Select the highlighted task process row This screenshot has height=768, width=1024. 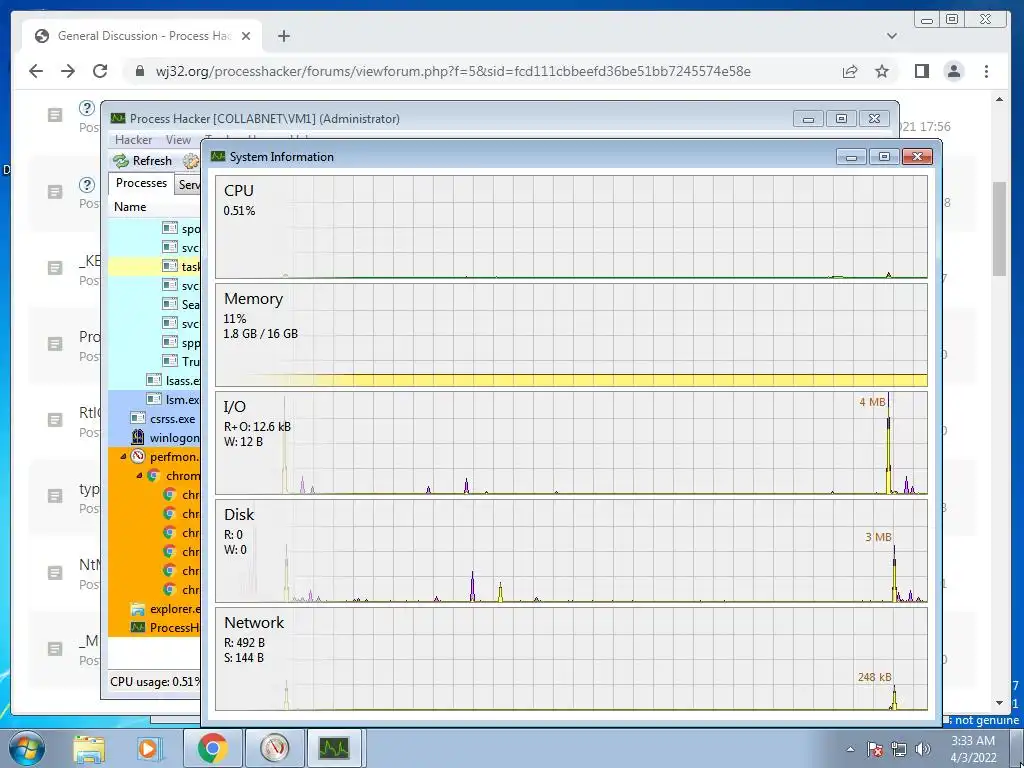tap(154, 266)
